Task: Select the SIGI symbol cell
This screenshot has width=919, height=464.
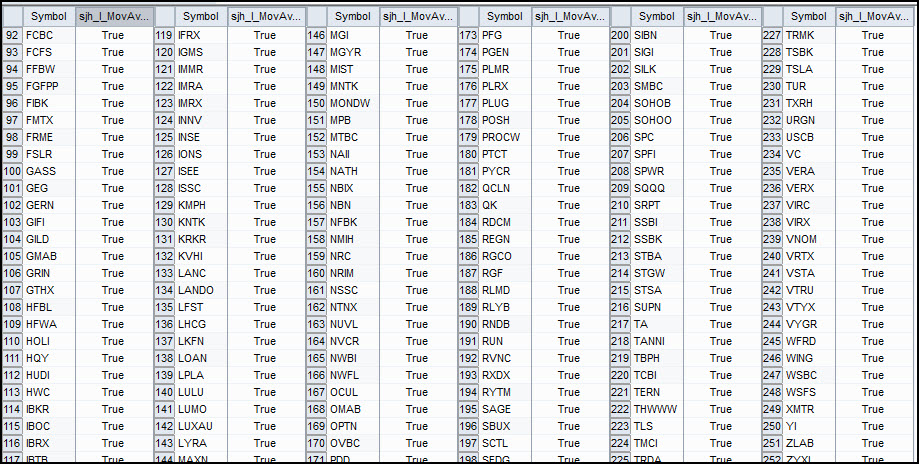Action: point(658,52)
